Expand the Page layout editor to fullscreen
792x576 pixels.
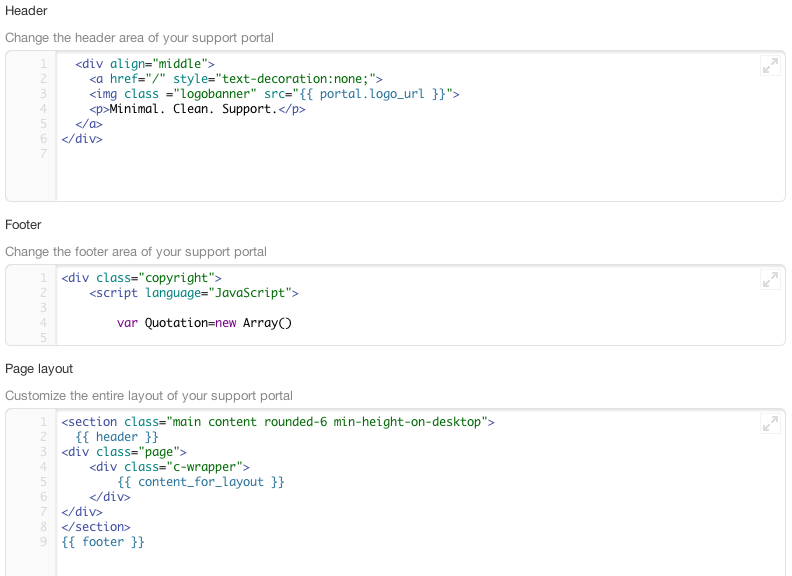point(770,423)
